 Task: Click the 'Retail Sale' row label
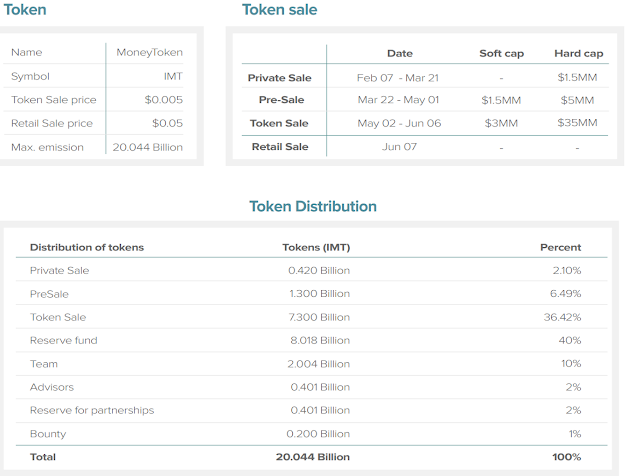(x=280, y=147)
